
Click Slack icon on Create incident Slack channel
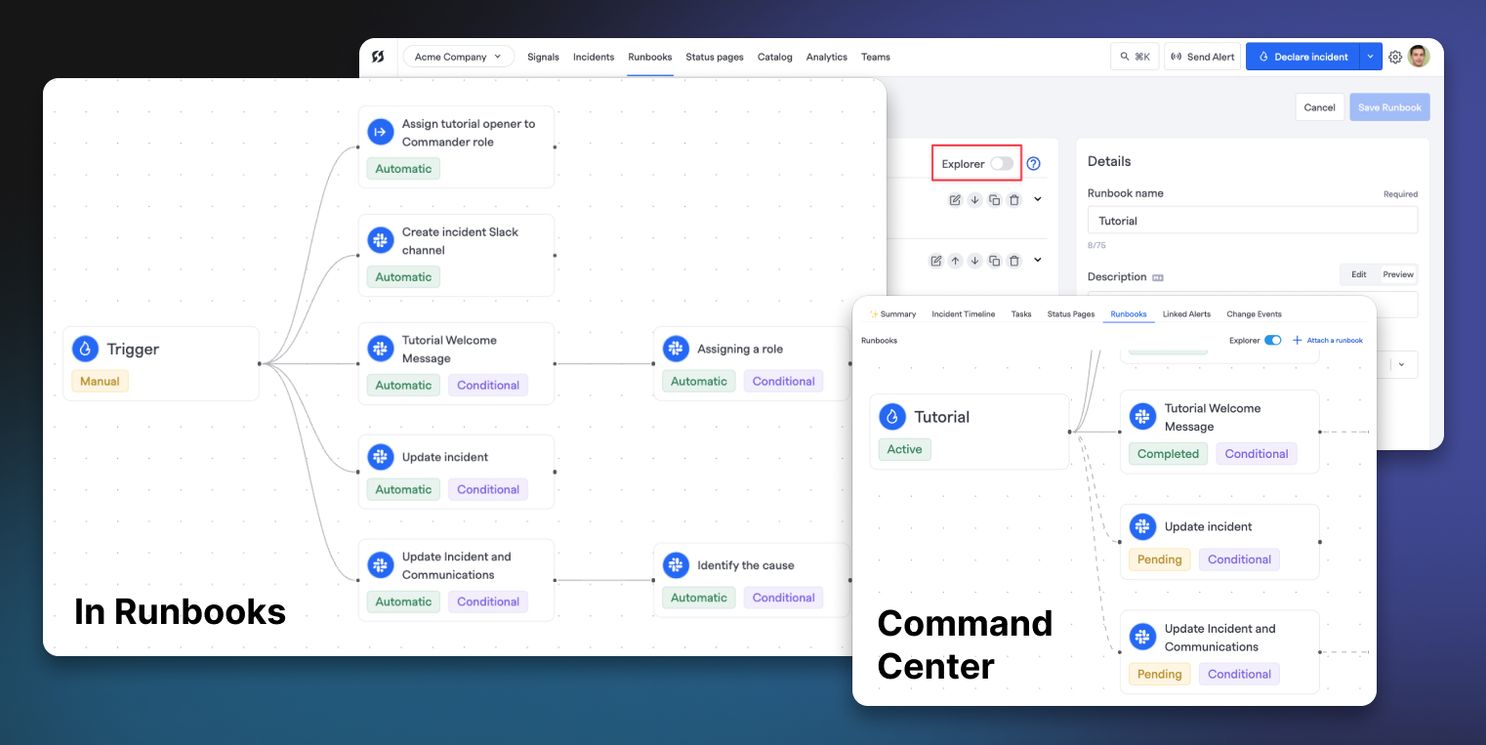click(x=380, y=240)
